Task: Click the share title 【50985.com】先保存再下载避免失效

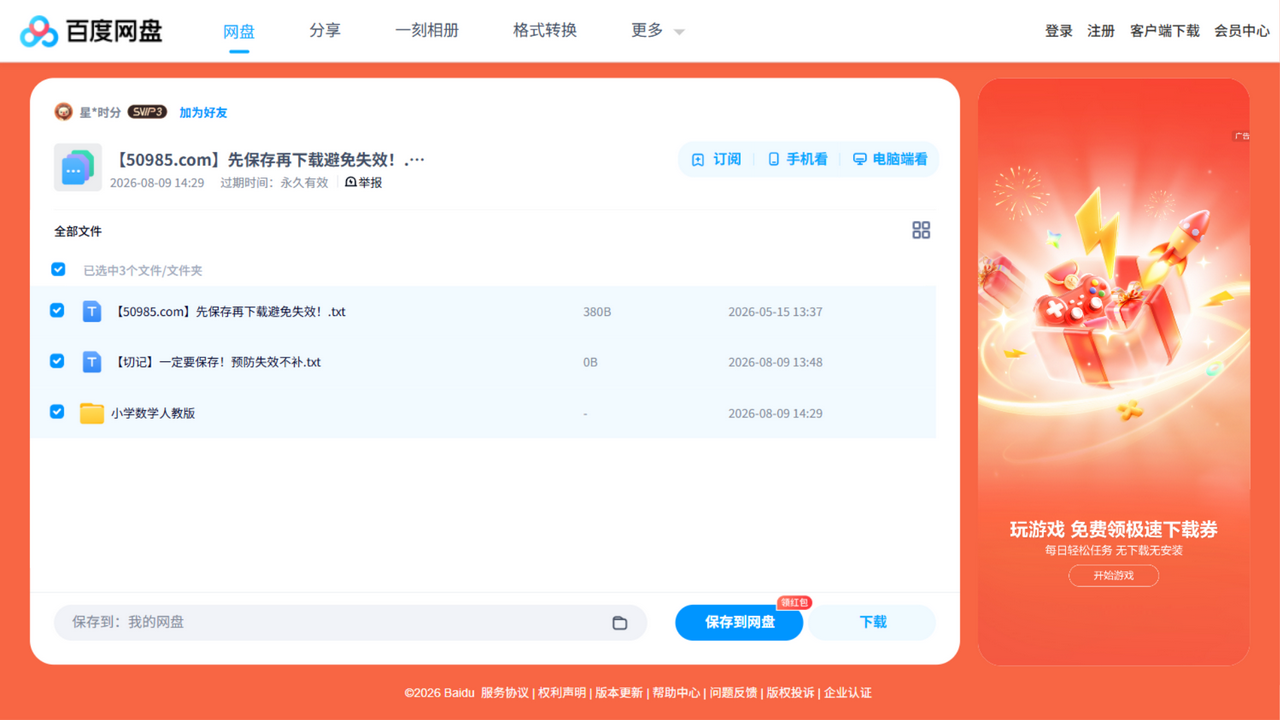Action: 269,160
